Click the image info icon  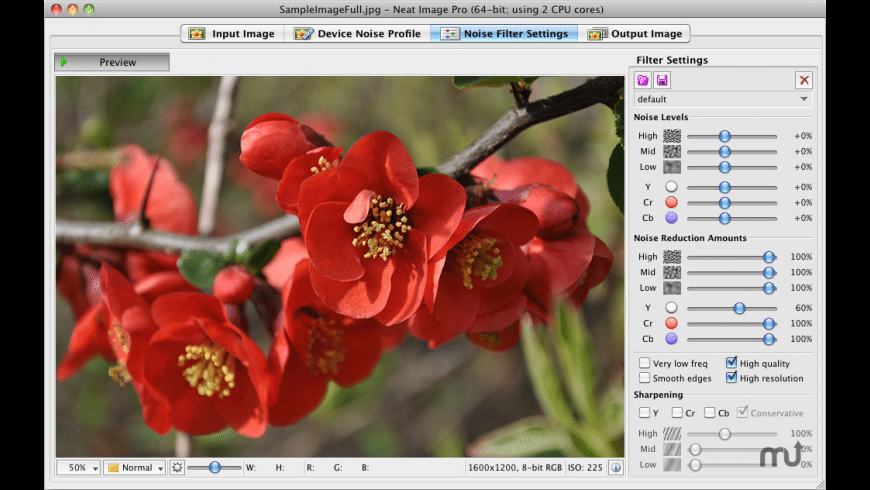click(616, 468)
